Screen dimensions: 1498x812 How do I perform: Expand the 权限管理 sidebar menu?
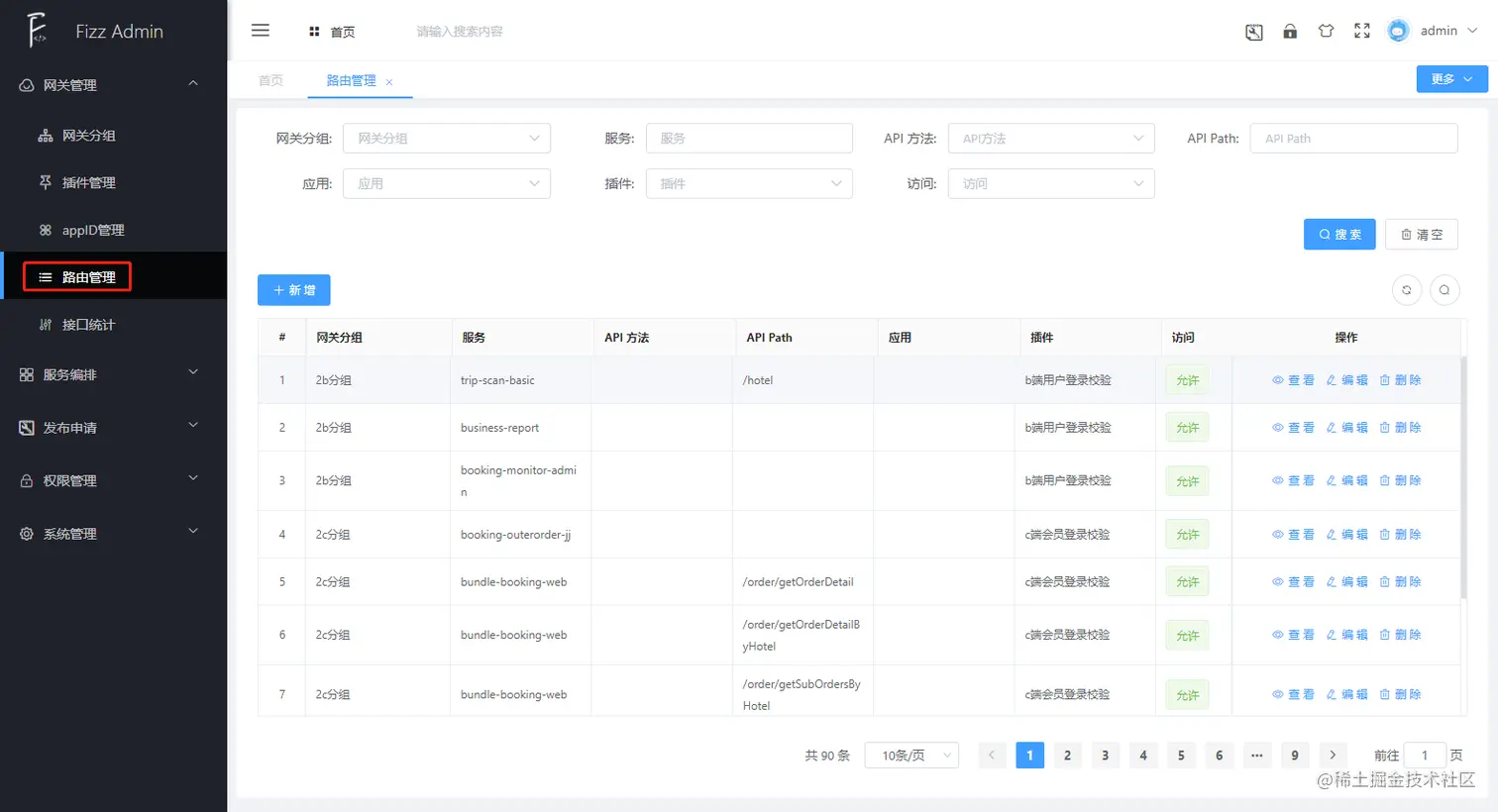click(113, 480)
